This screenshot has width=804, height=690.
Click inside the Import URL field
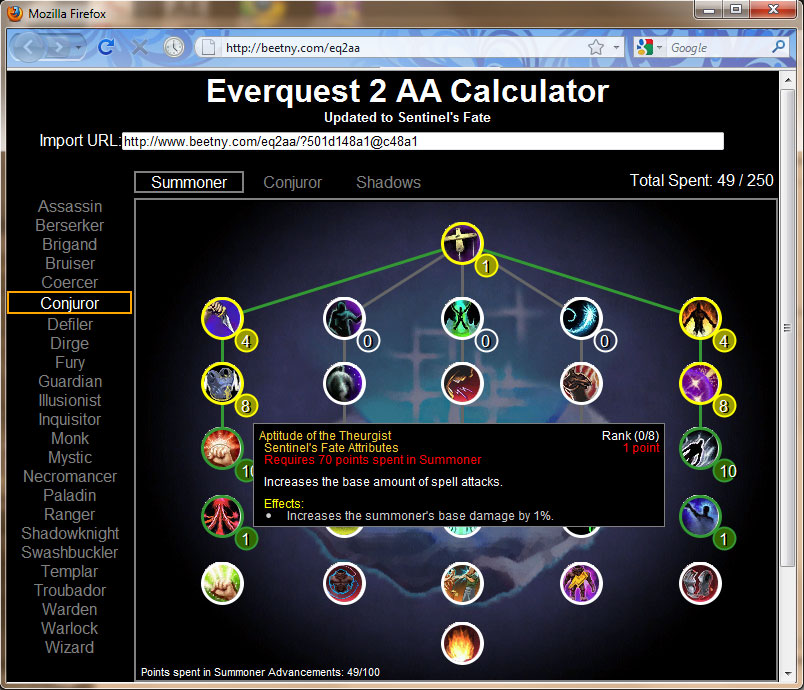(420, 140)
